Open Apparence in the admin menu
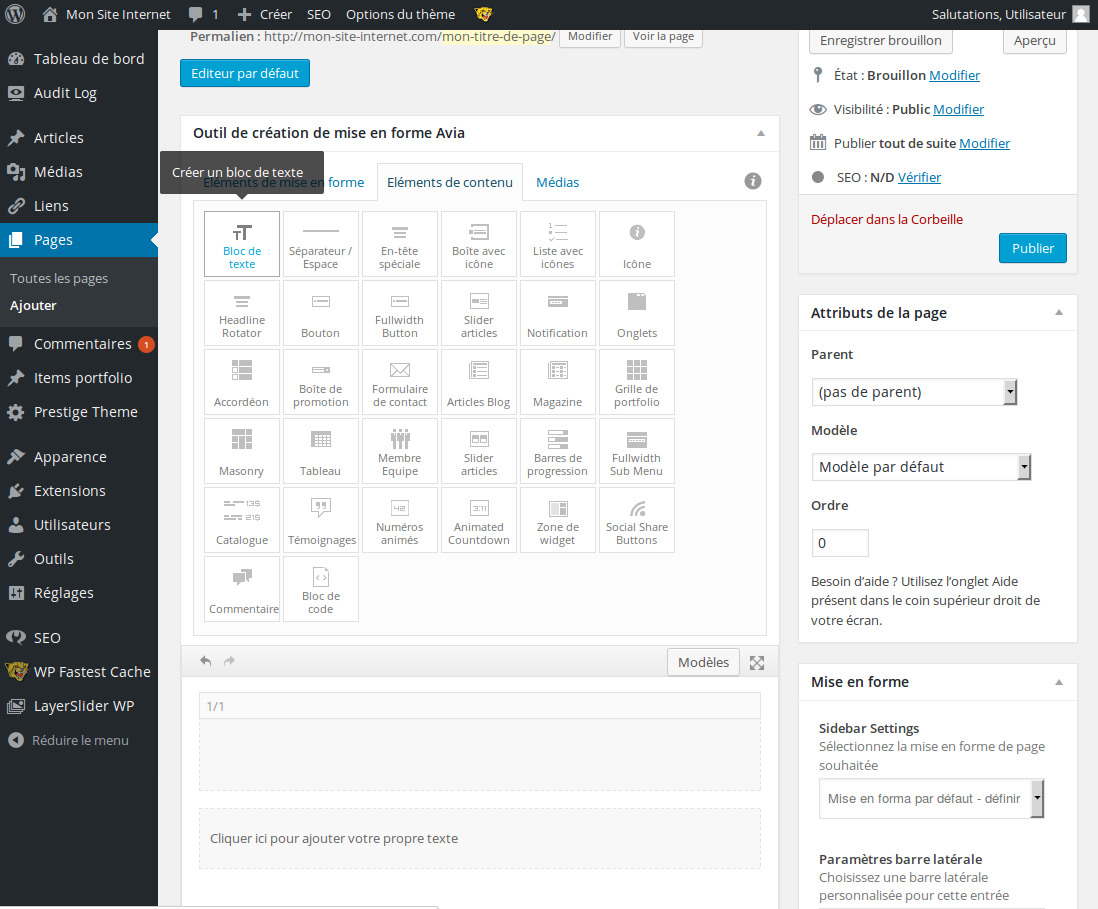1098x909 pixels. coord(78,457)
